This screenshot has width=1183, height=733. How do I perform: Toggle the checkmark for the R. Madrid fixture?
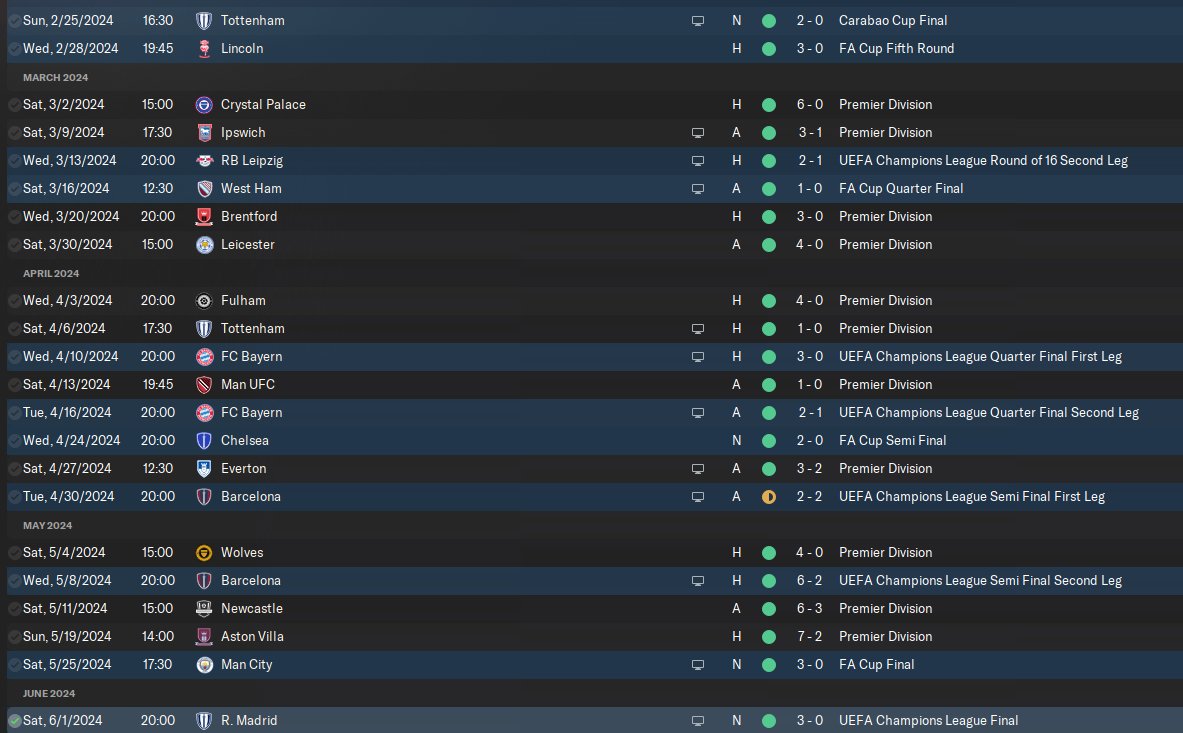click(x=14, y=721)
